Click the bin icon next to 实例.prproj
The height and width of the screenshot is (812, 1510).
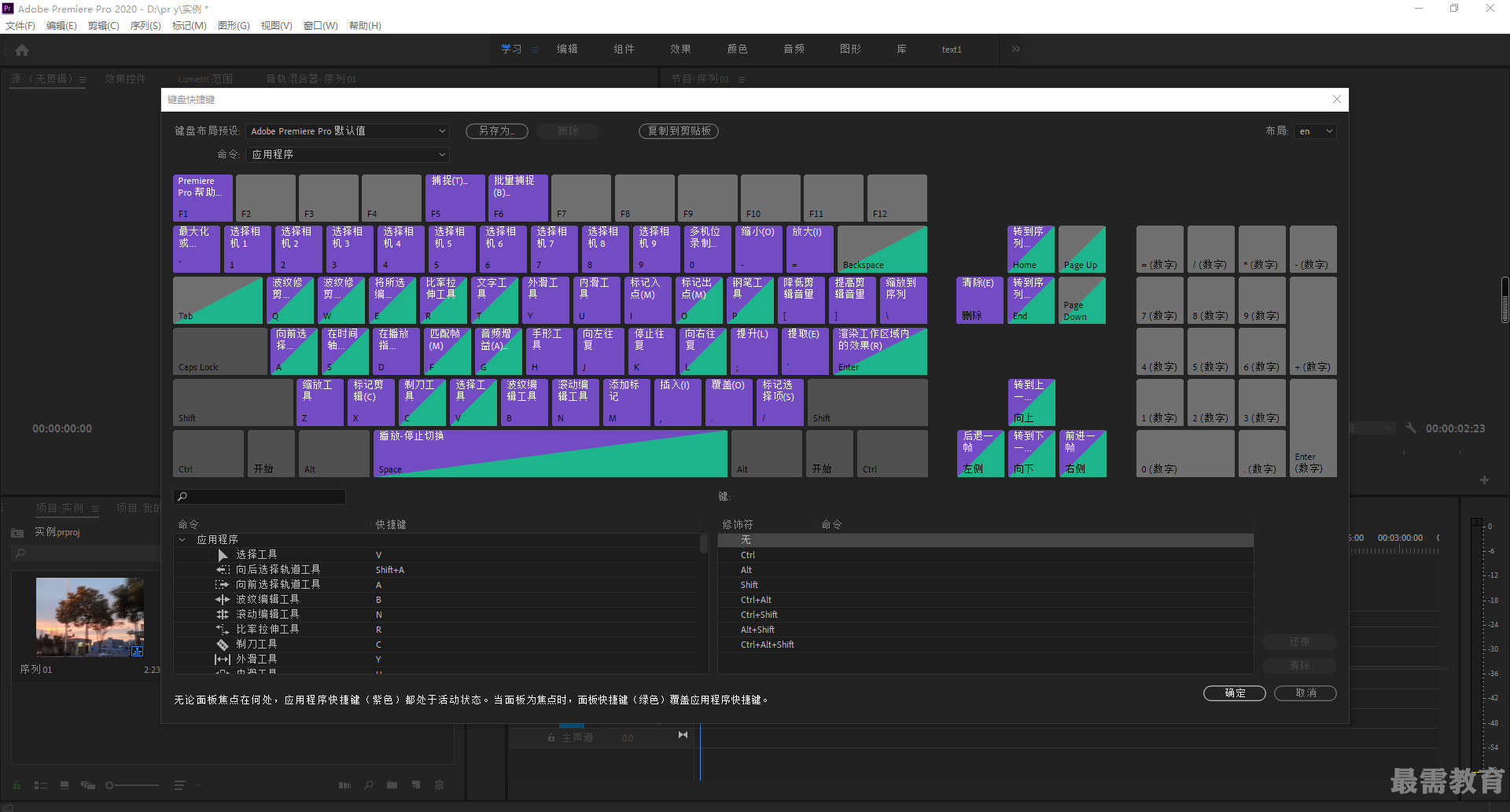(x=17, y=533)
